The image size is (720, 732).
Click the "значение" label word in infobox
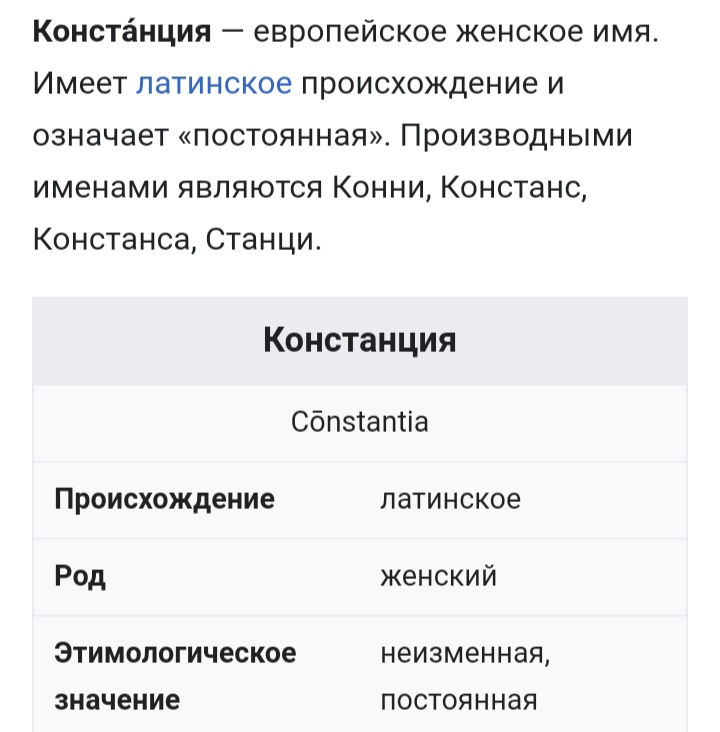click(117, 700)
